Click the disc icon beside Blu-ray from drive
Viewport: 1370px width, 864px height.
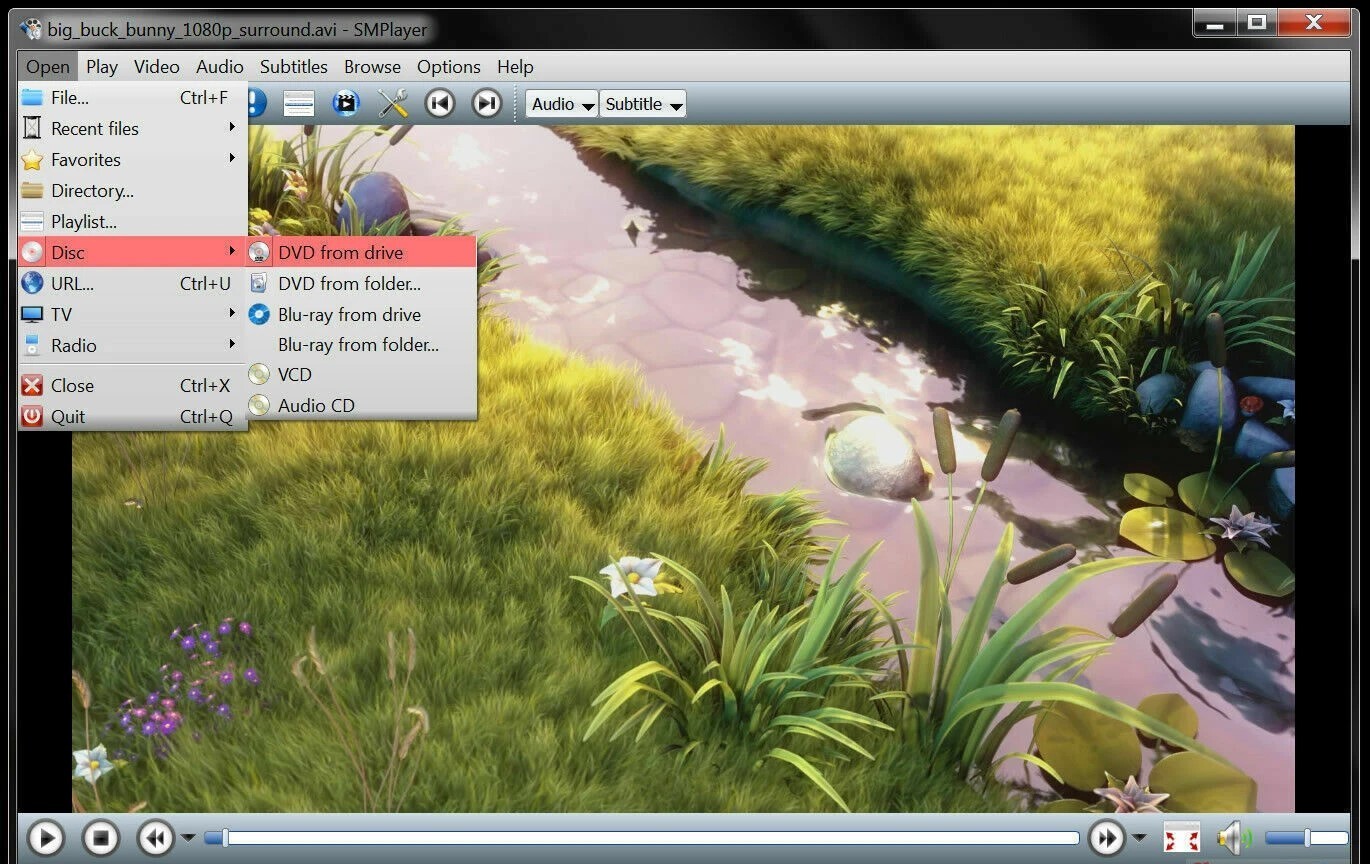point(259,314)
